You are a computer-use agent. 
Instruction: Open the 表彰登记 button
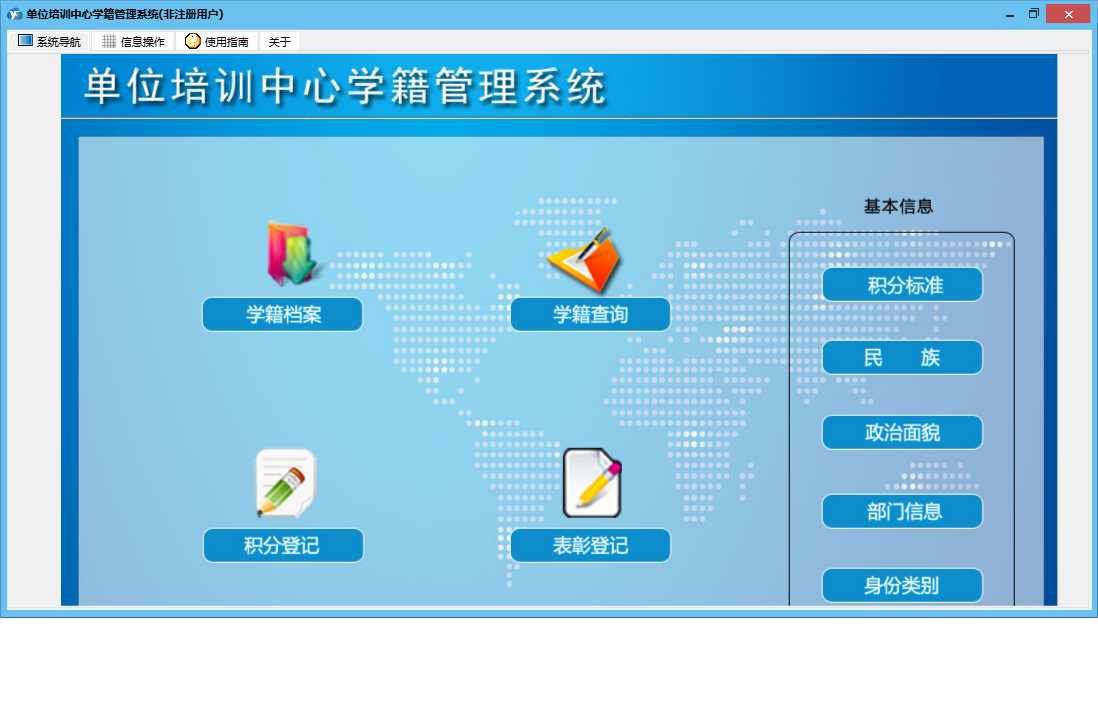pyautogui.click(x=590, y=546)
